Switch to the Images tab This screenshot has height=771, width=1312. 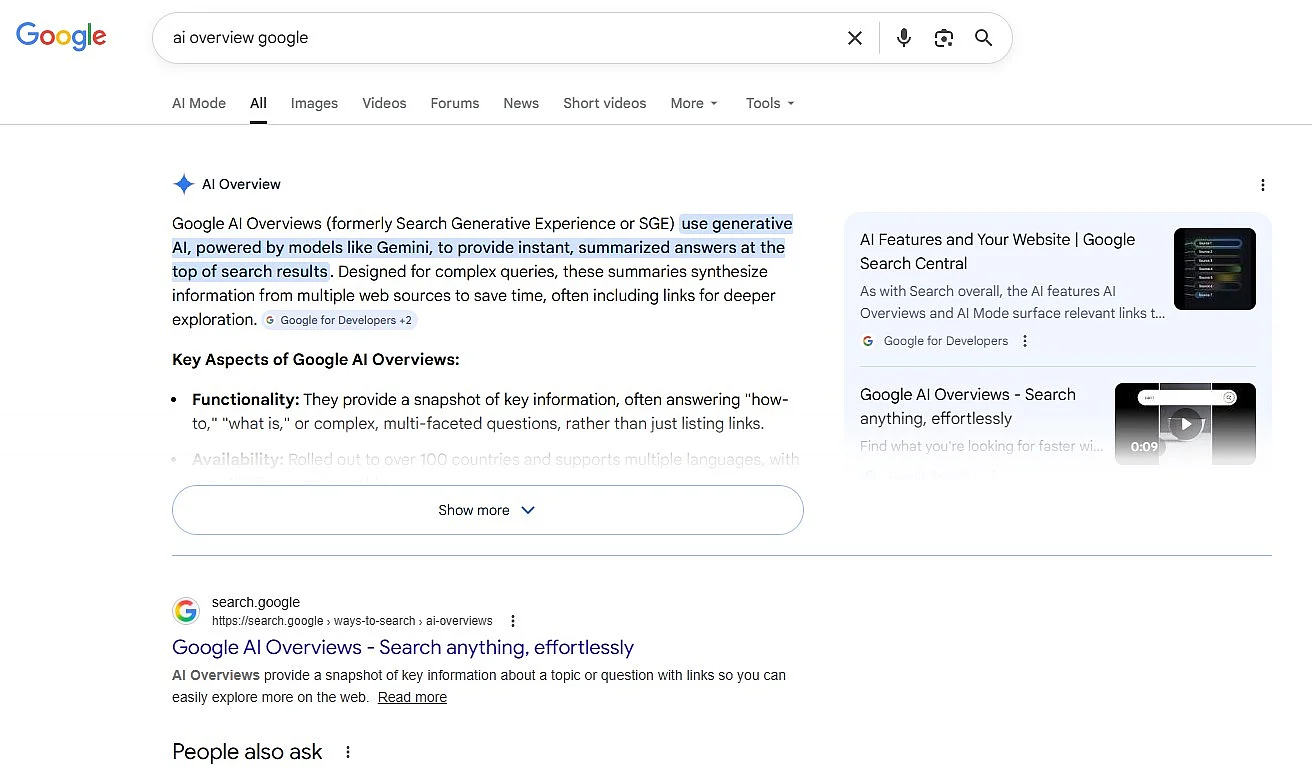(314, 103)
